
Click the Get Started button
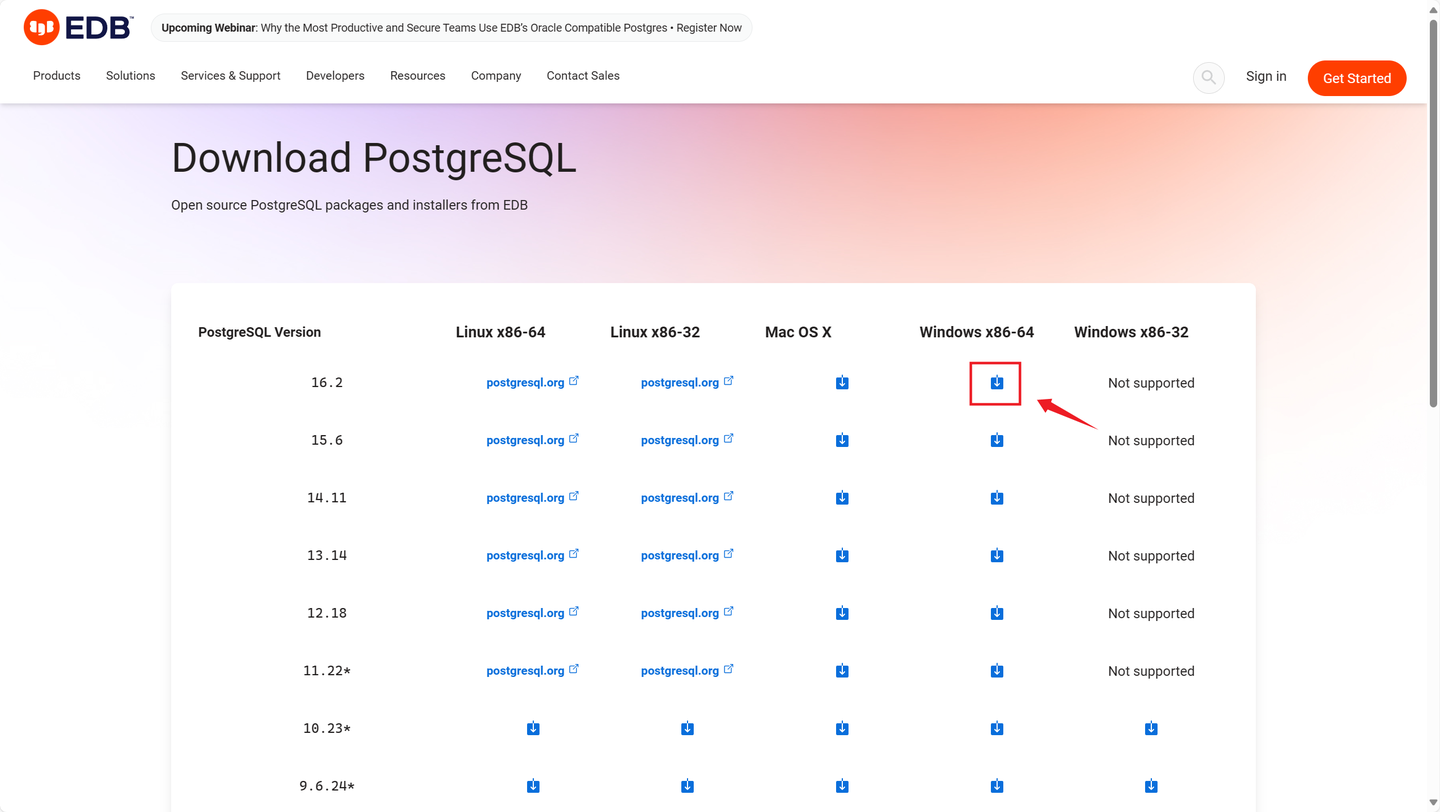point(1357,78)
